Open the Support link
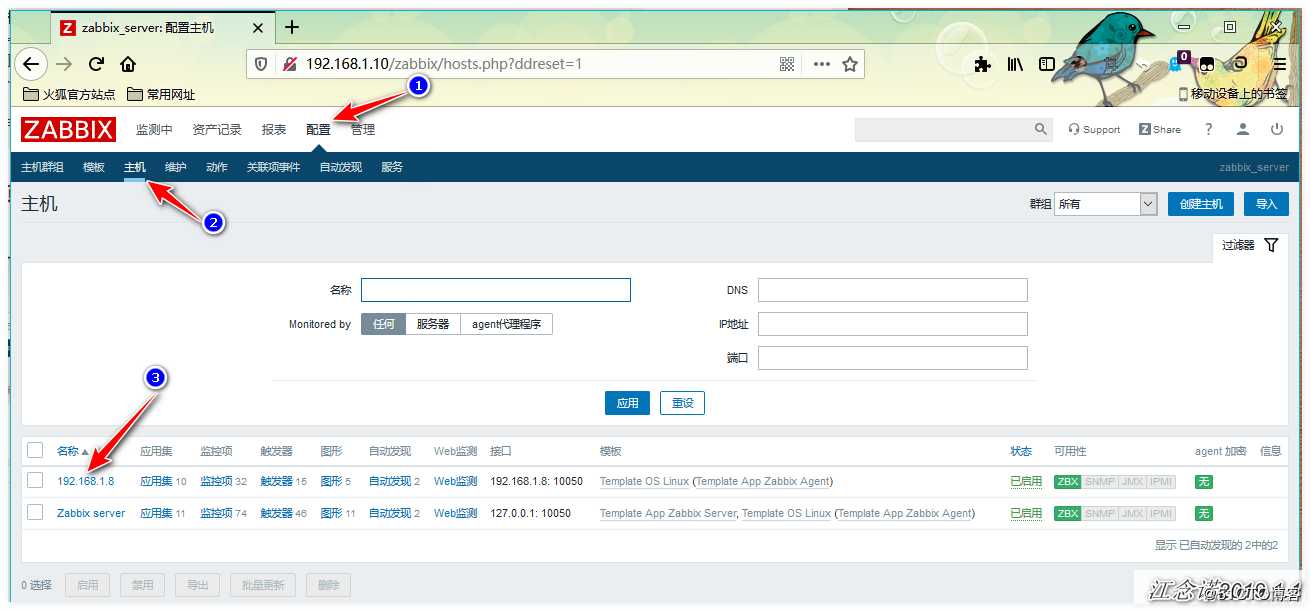 click(x=1094, y=129)
